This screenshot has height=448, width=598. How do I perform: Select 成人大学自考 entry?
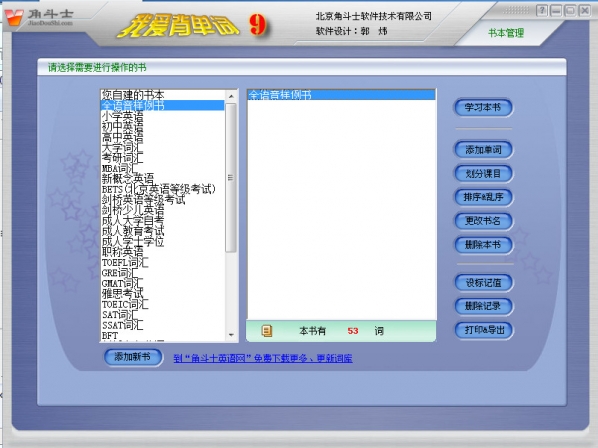point(162,221)
